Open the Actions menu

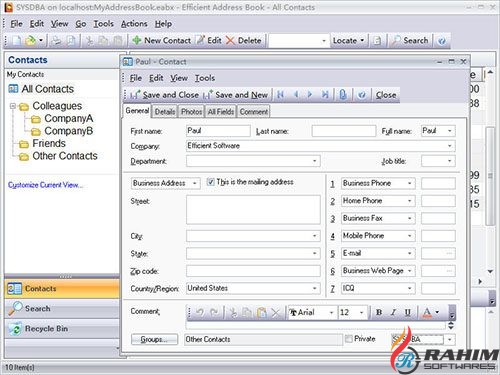[134, 24]
